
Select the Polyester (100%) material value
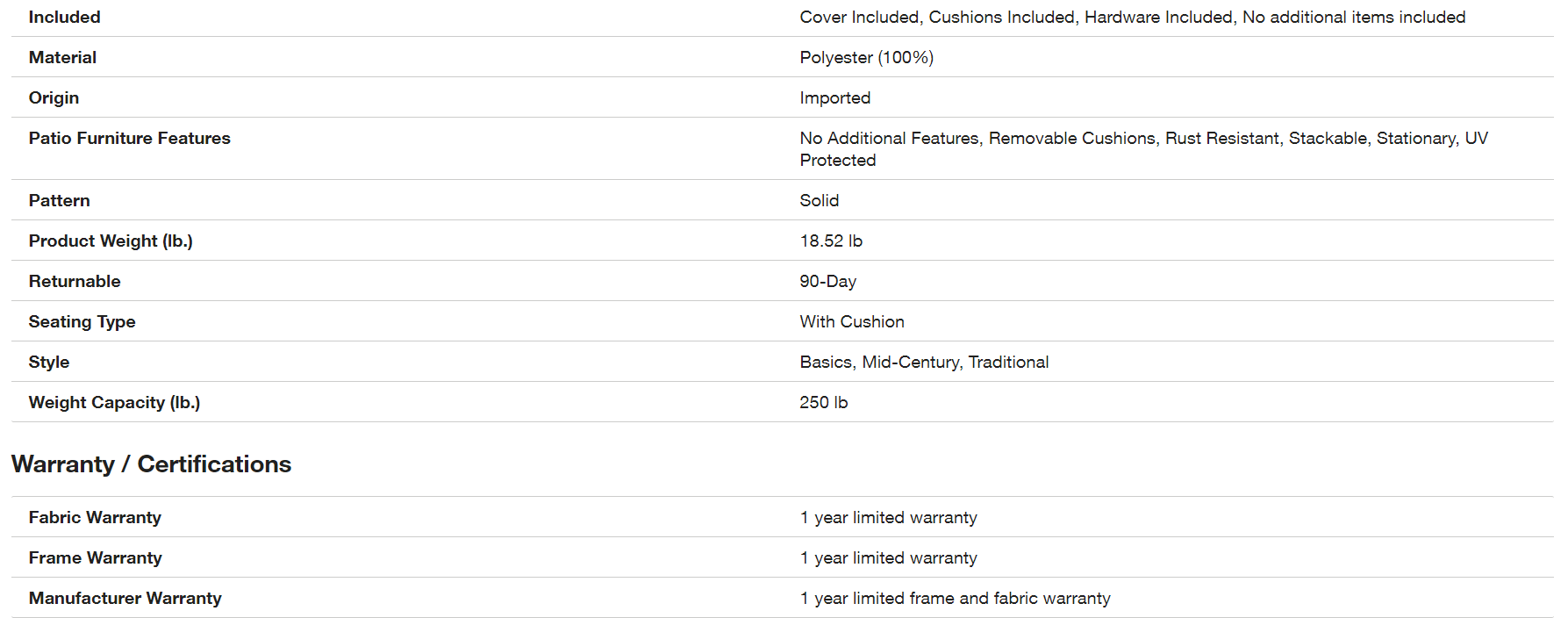866,57
